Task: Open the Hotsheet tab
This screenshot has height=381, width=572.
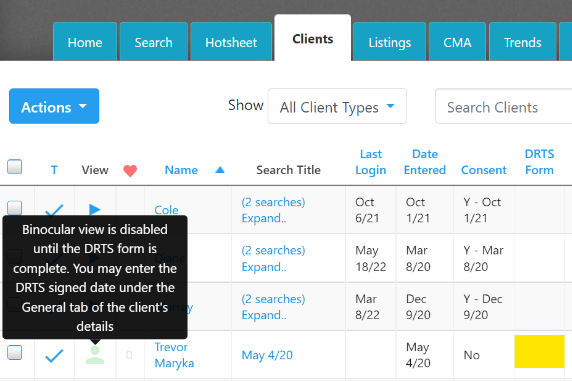Action: (231, 42)
